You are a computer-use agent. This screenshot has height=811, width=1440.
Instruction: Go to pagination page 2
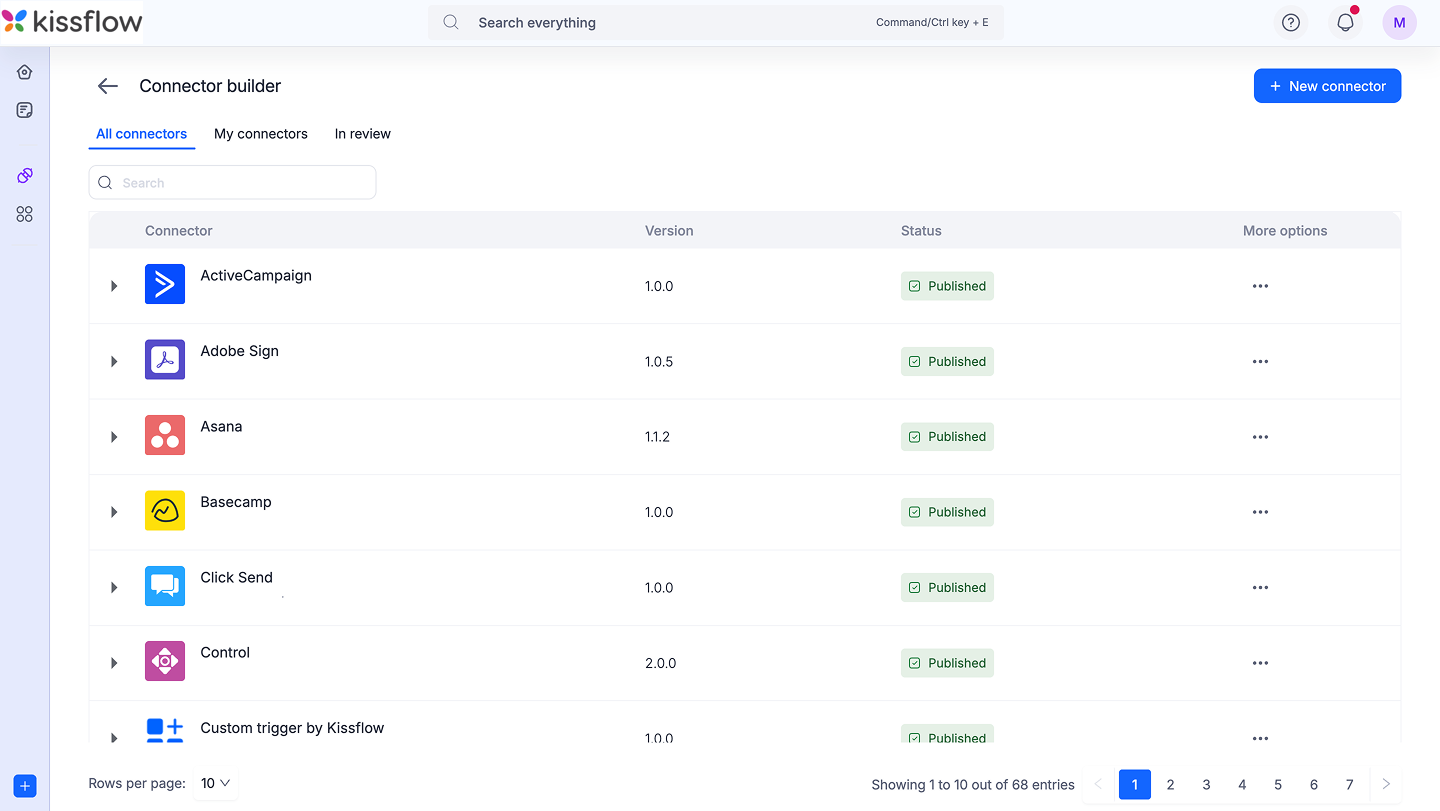1171,785
